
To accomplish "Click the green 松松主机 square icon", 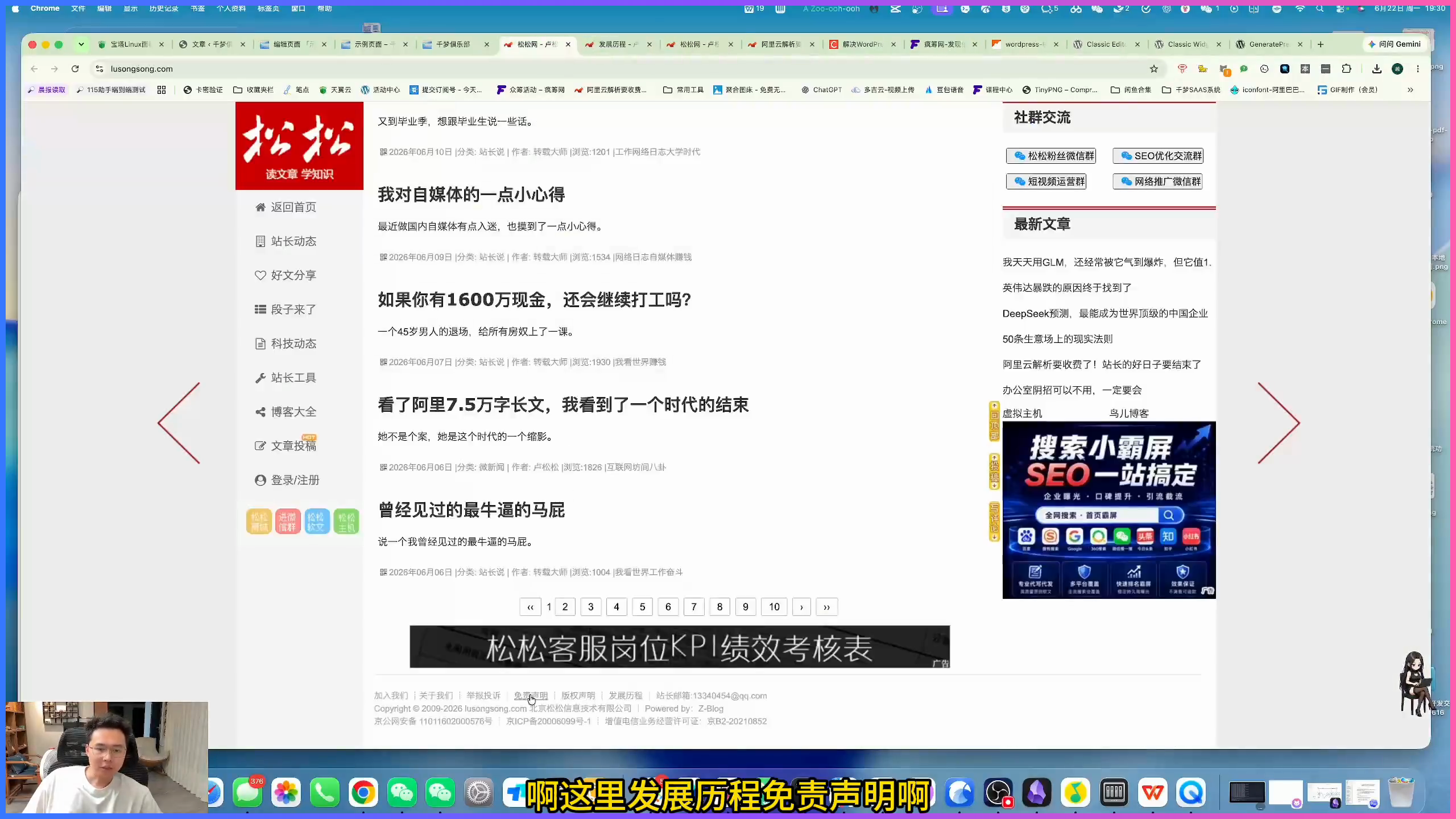I will [x=346, y=521].
